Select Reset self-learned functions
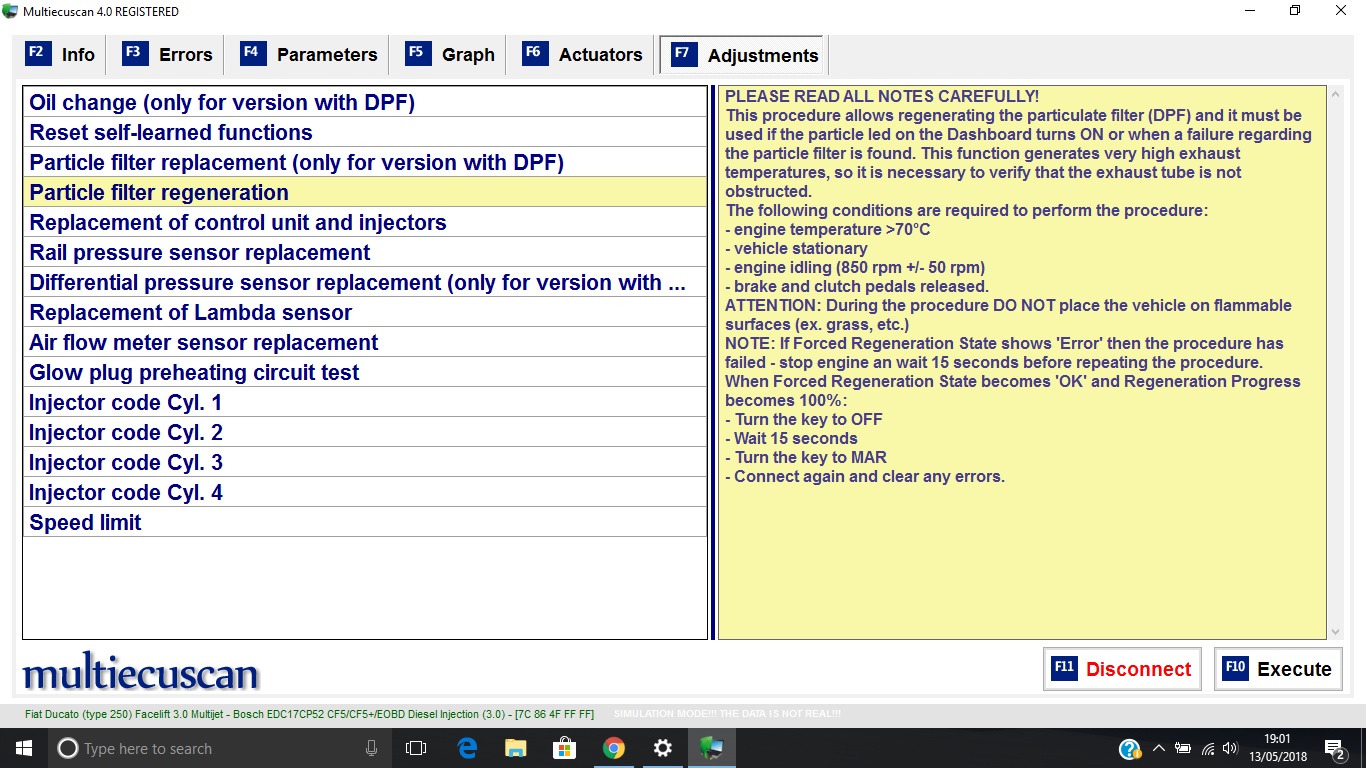This screenshot has width=1366, height=768. point(365,132)
